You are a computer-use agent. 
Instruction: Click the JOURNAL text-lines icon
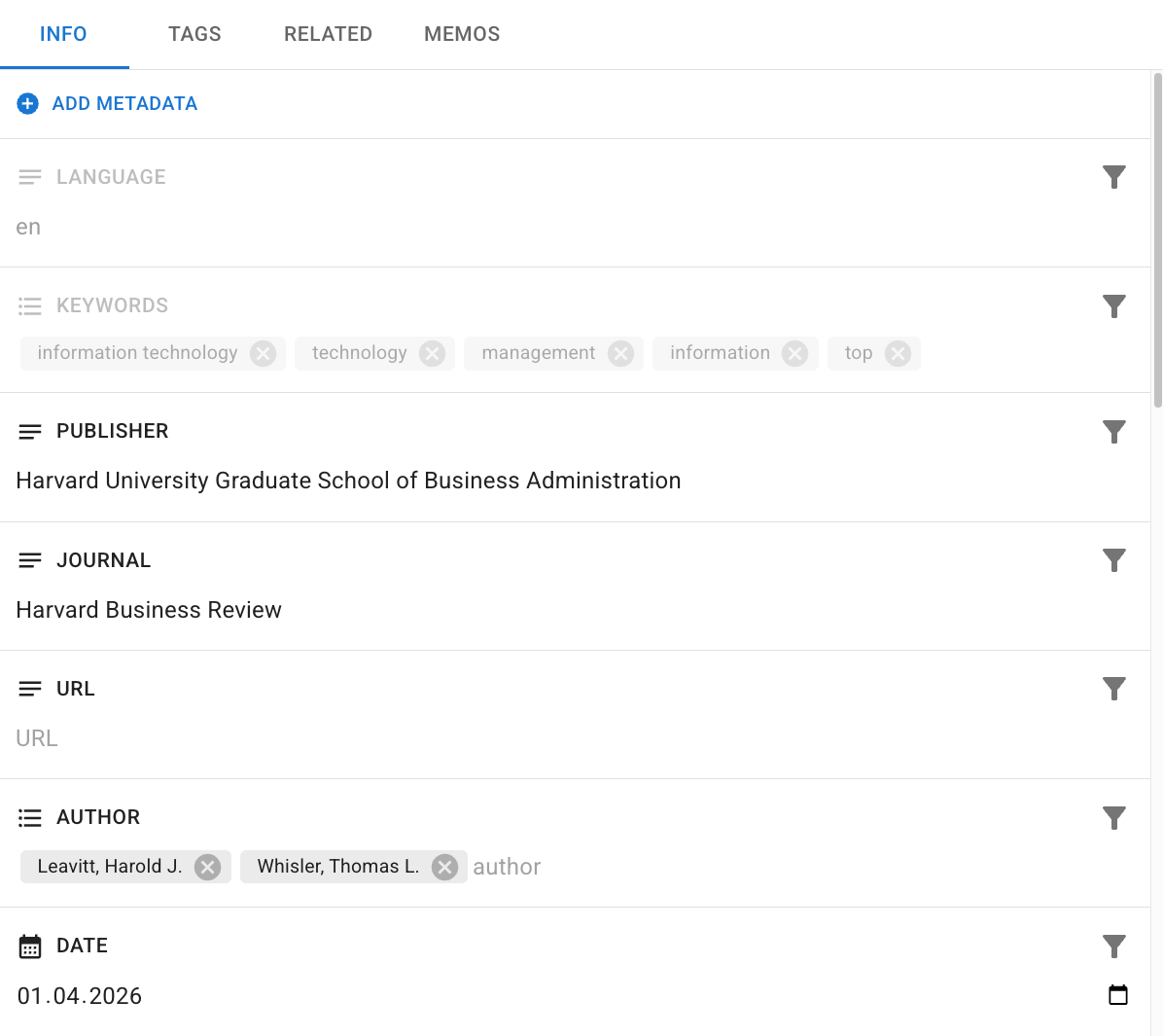[x=30, y=560]
